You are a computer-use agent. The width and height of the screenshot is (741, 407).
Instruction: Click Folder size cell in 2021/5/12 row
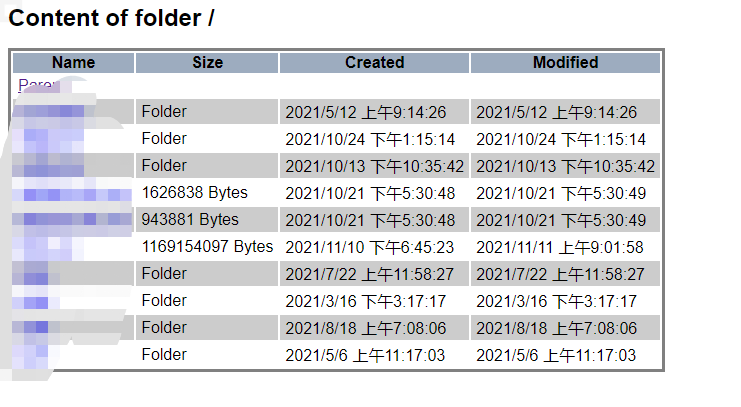tap(164, 111)
